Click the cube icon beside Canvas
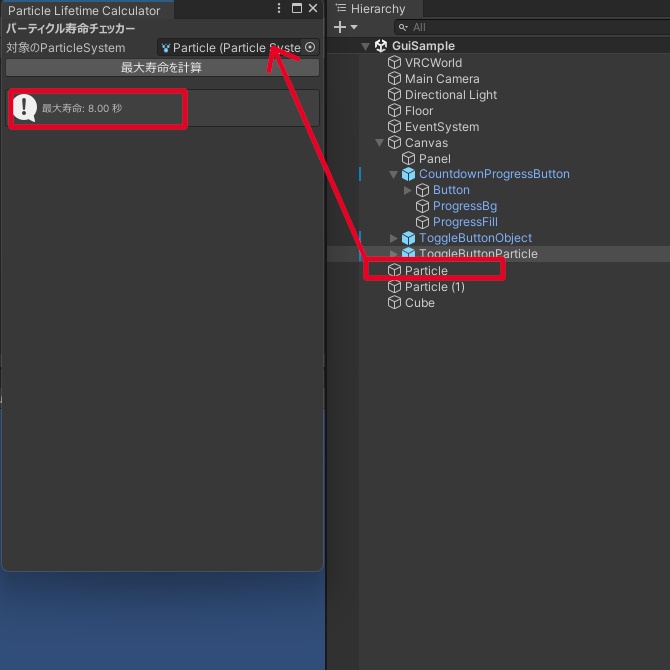670x670 pixels. pyautogui.click(x=394, y=143)
